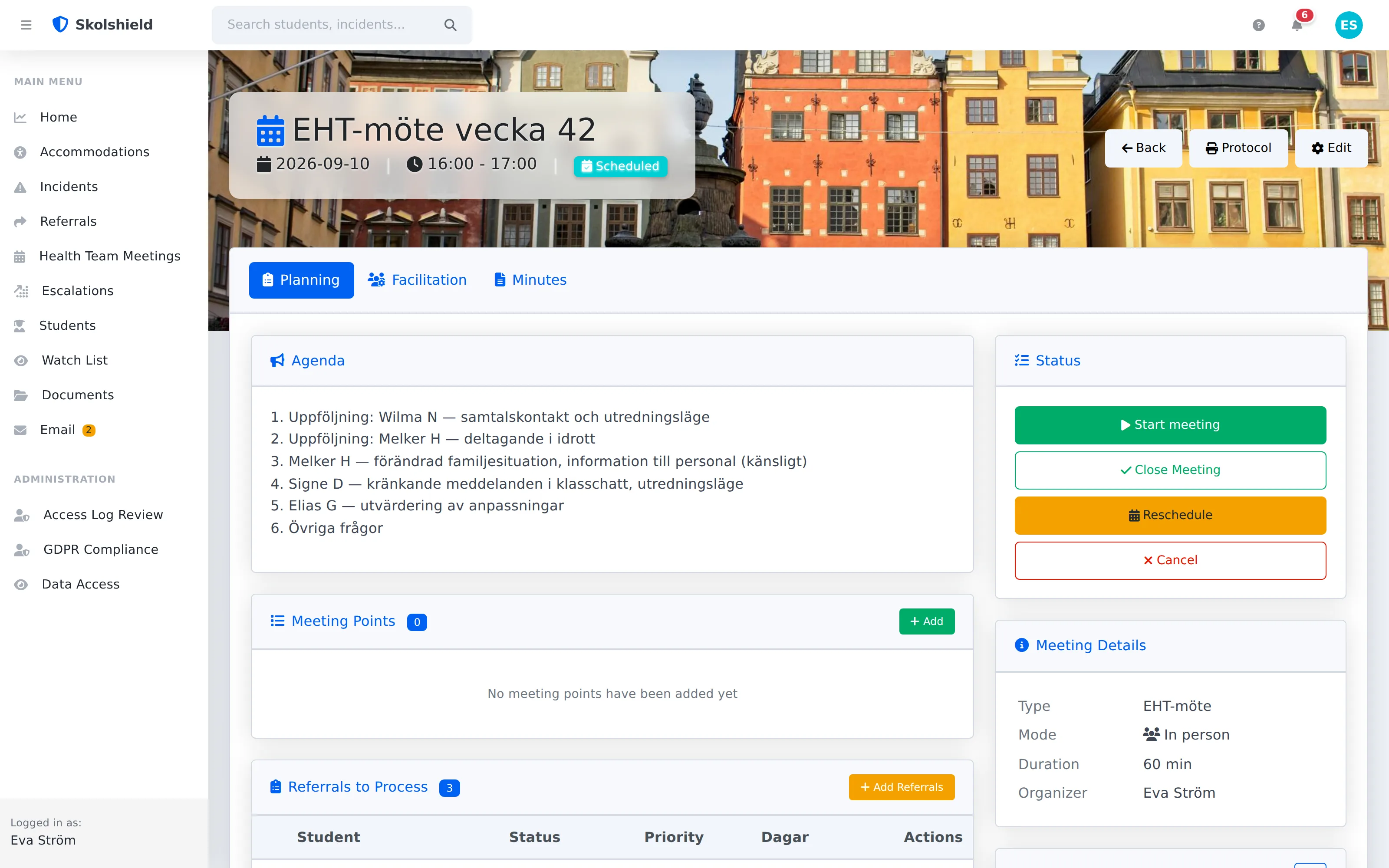This screenshot has width=1389, height=868.
Task: Click the Referrals share arrow icon
Action: tap(20, 222)
